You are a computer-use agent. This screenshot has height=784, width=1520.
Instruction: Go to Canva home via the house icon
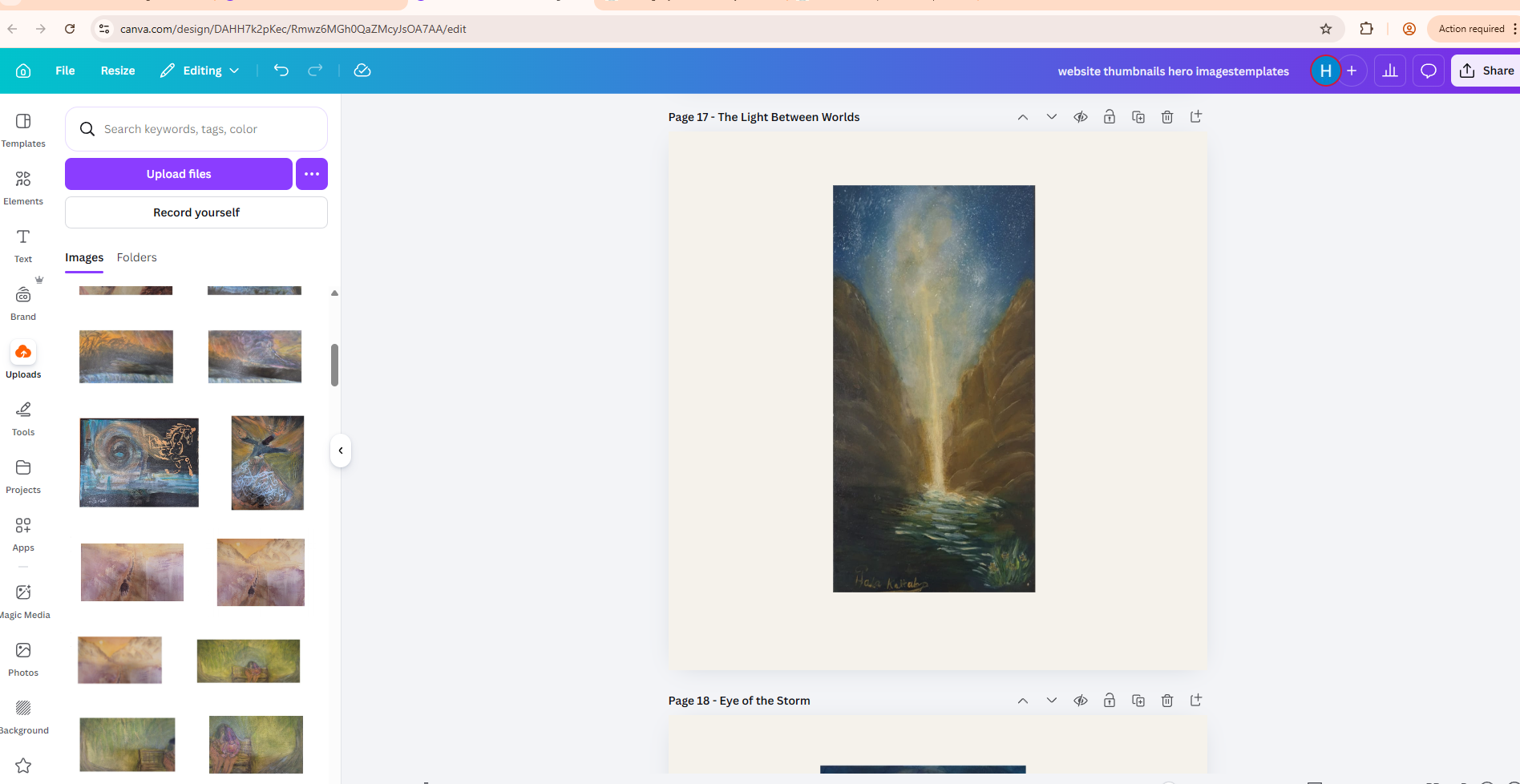click(x=23, y=71)
